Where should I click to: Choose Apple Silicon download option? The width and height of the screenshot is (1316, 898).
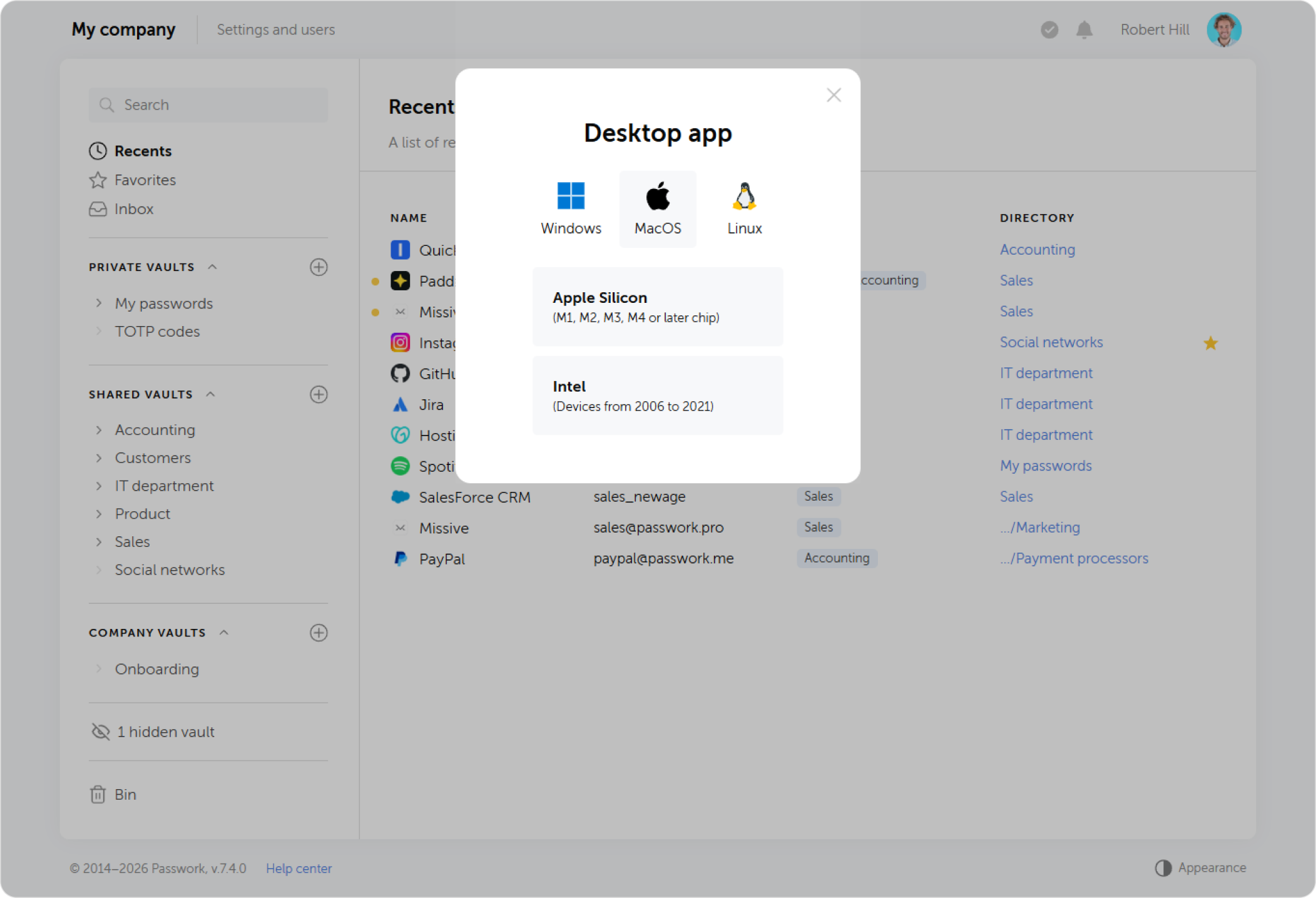pos(657,306)
